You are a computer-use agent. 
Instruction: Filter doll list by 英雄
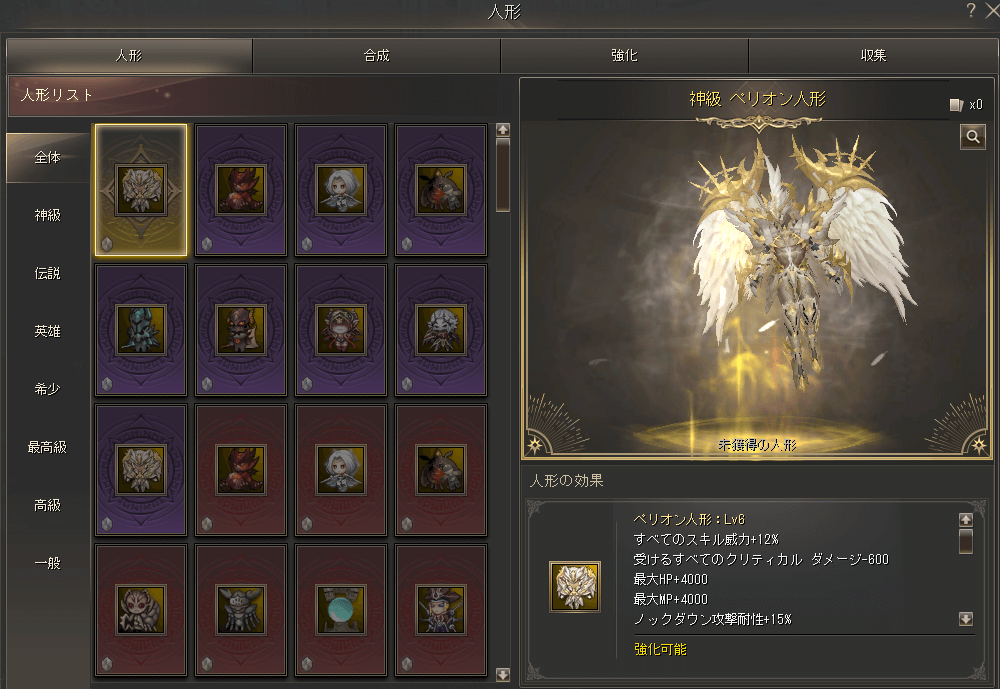click(x=48, y=331)
